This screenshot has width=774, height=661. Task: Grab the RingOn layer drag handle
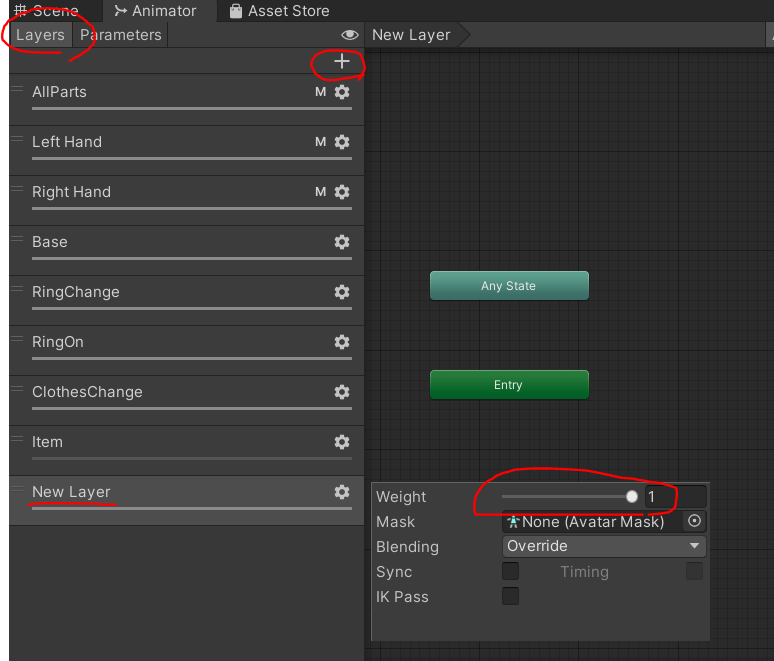pyautogui.click(x=17, y=339)
